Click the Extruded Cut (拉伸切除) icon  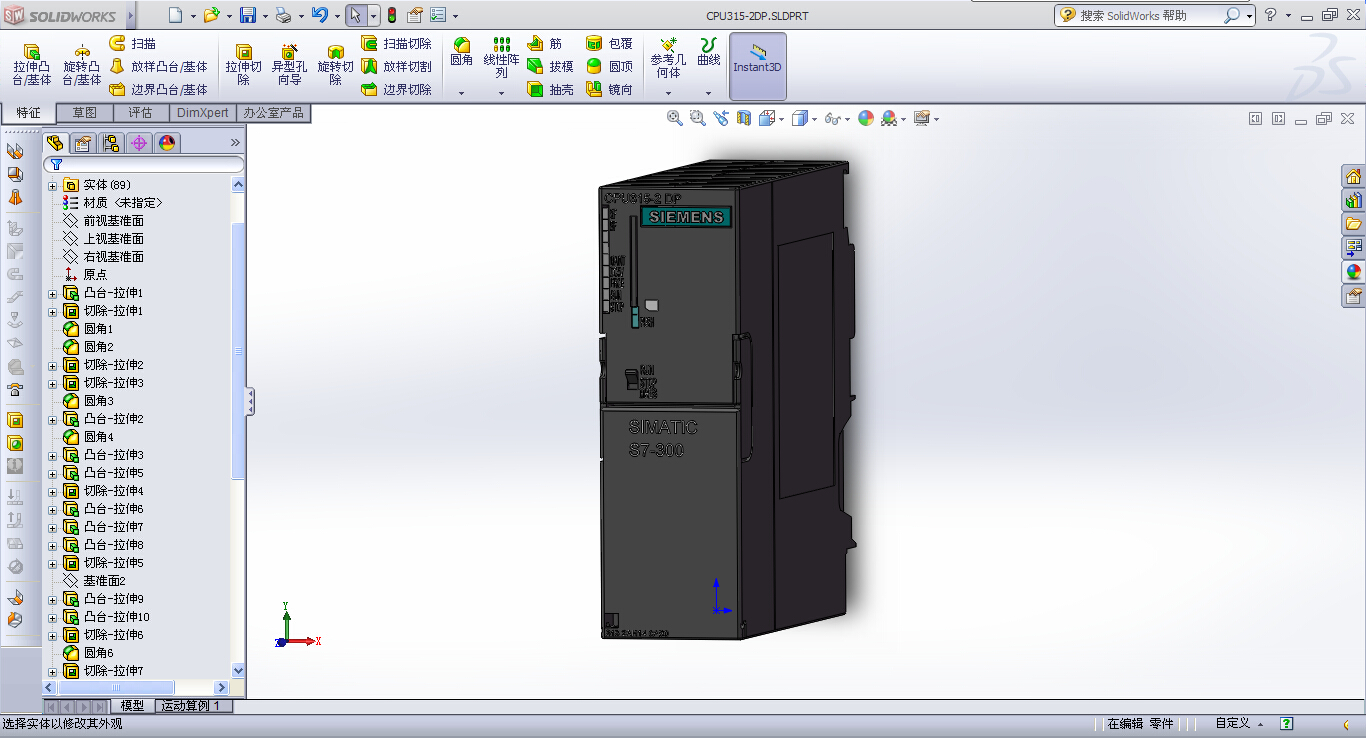coord(243,64)
